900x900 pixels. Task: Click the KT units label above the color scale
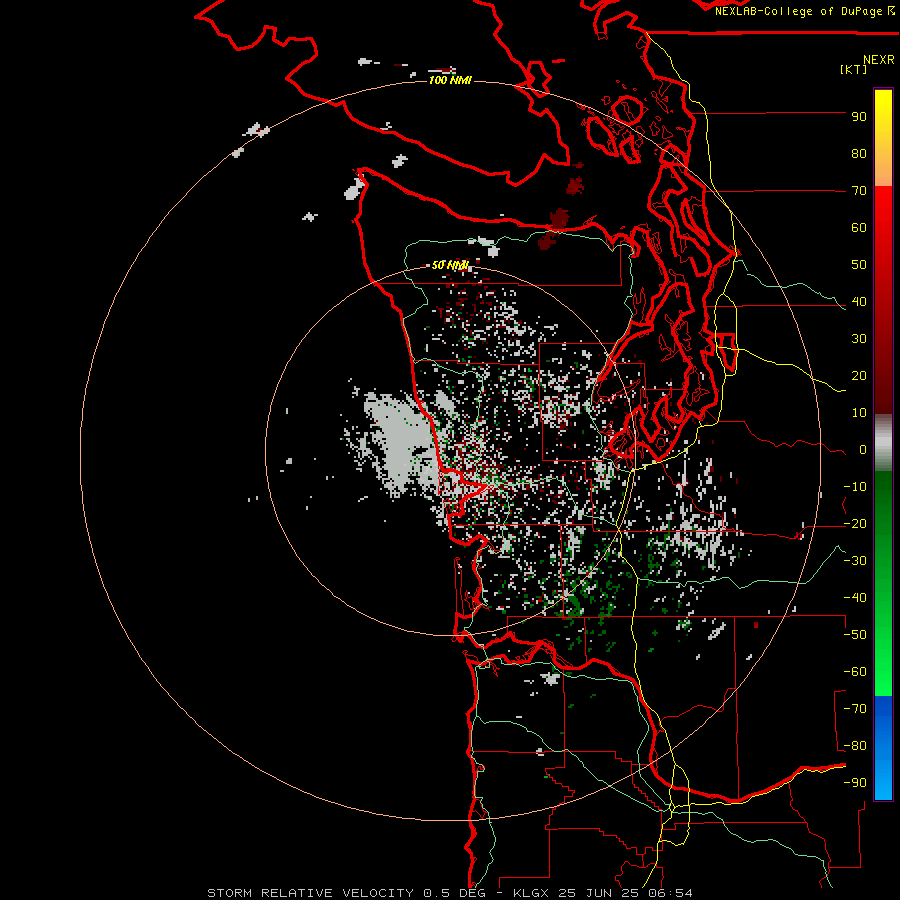click(854, 69)
